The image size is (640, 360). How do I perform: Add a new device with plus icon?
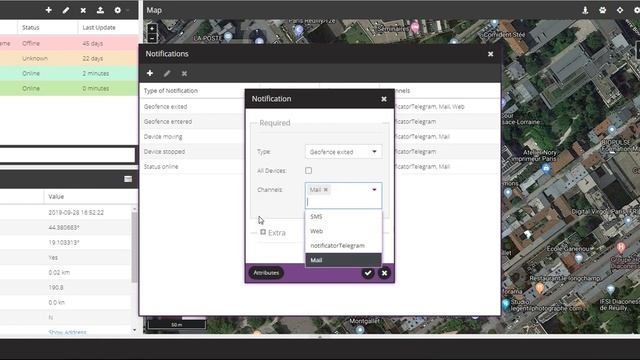49,10
